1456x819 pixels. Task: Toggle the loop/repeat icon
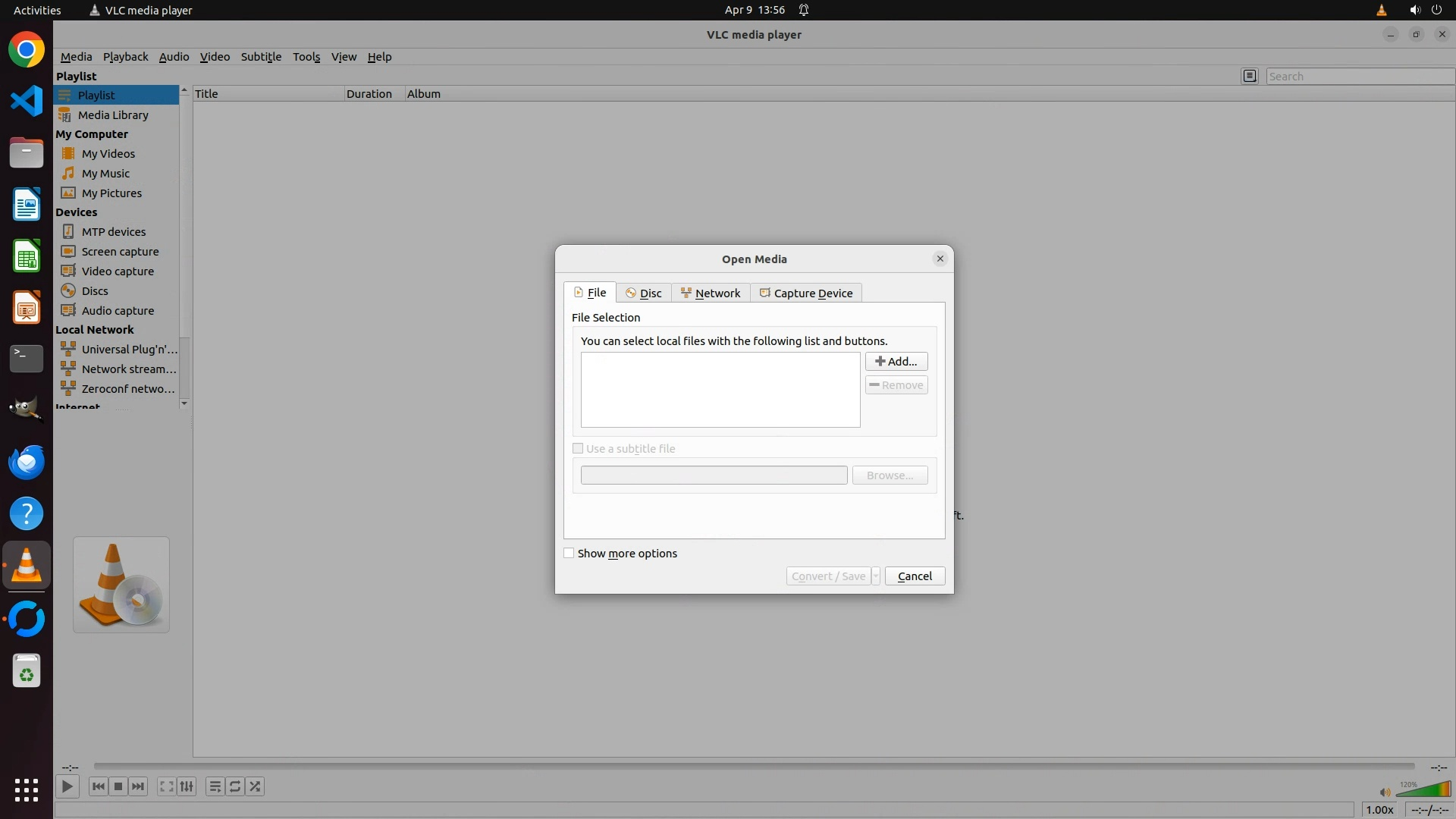point(235,786)
